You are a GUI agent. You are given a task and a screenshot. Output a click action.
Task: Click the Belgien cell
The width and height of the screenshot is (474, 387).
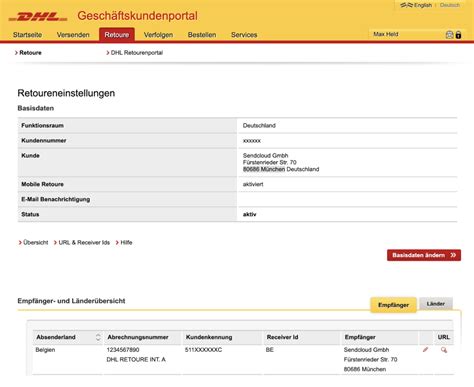tap(45, 350)
